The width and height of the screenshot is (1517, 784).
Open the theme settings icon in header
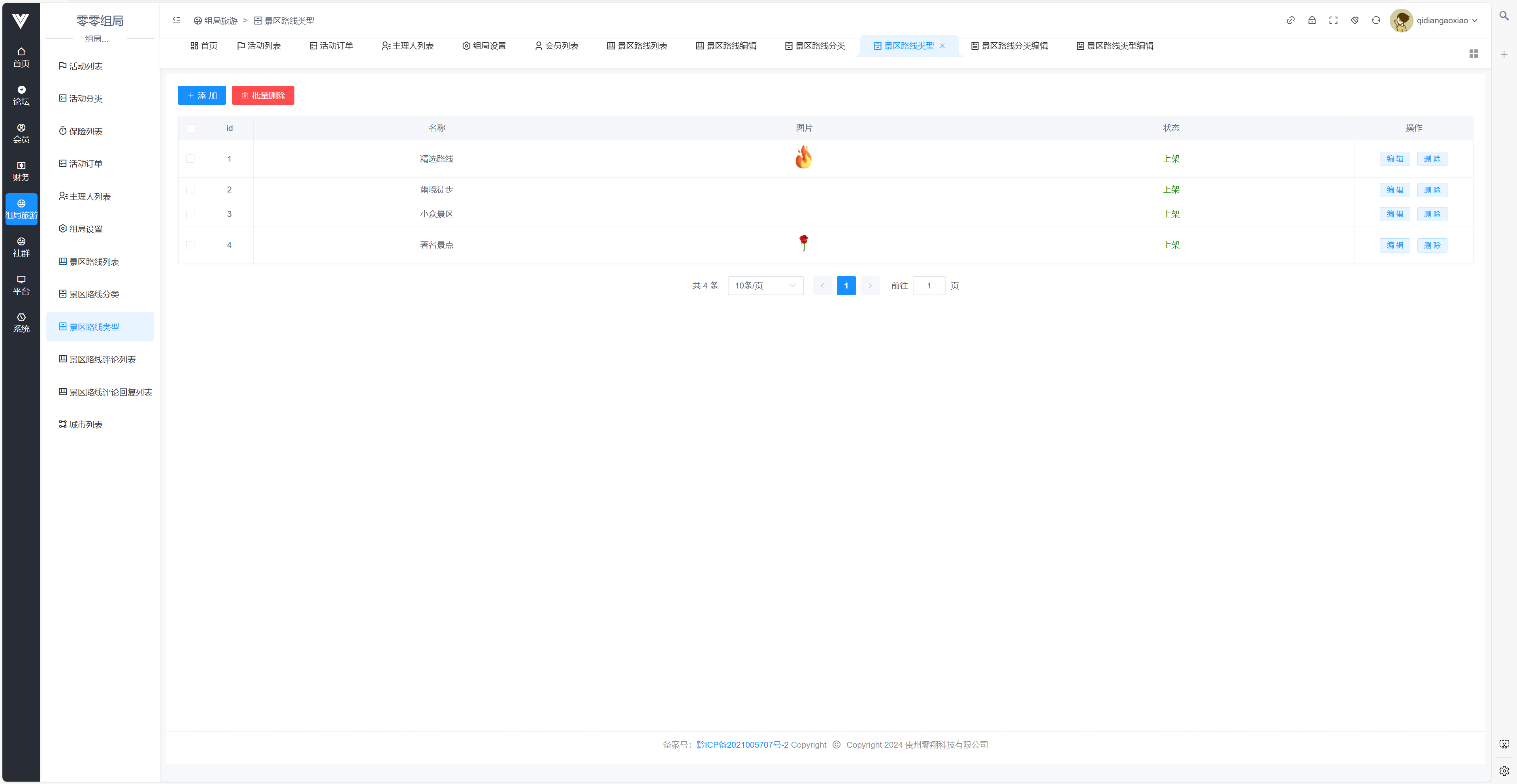point(1355,21)
